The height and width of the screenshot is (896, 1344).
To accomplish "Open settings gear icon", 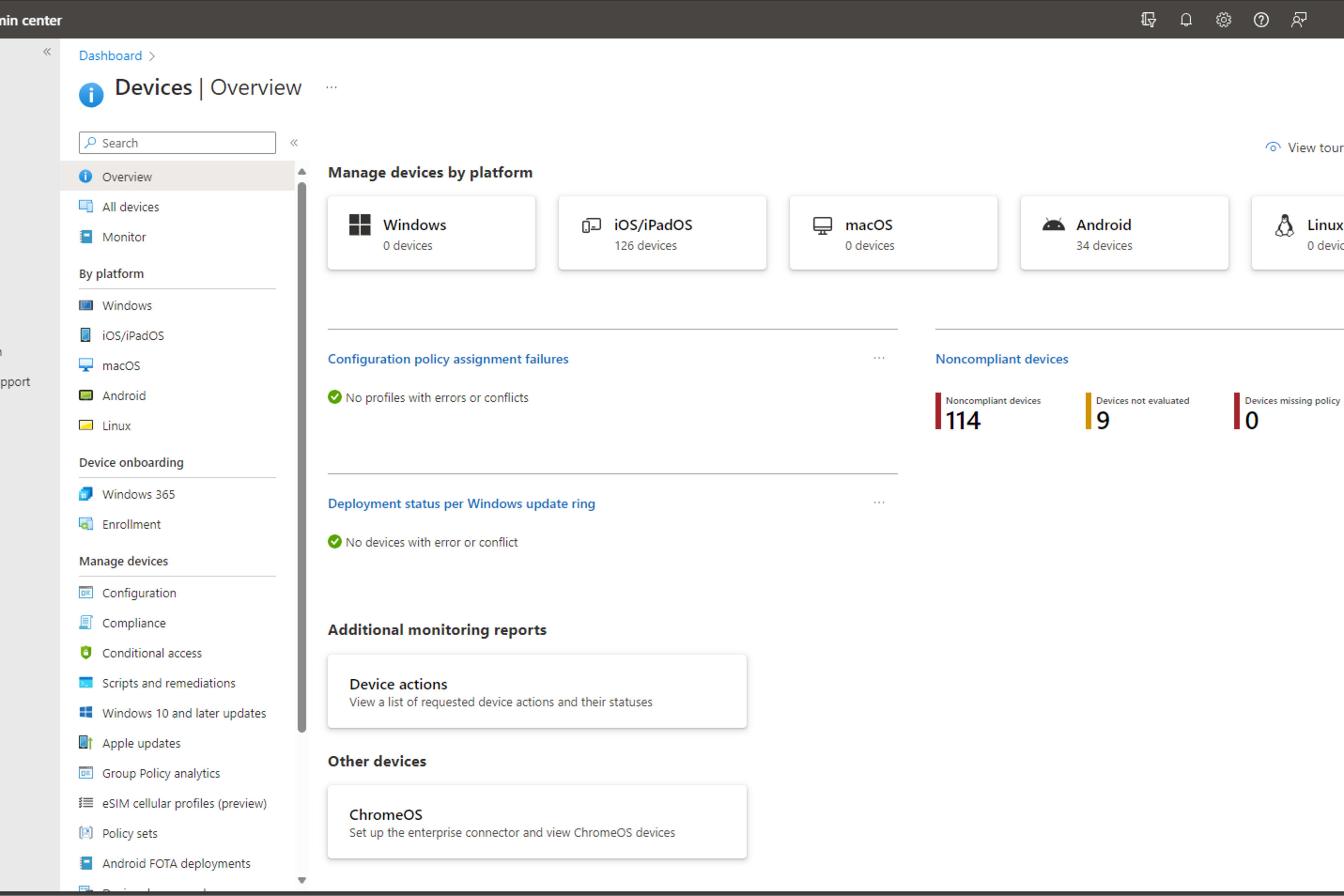I will click(1224, 20).
